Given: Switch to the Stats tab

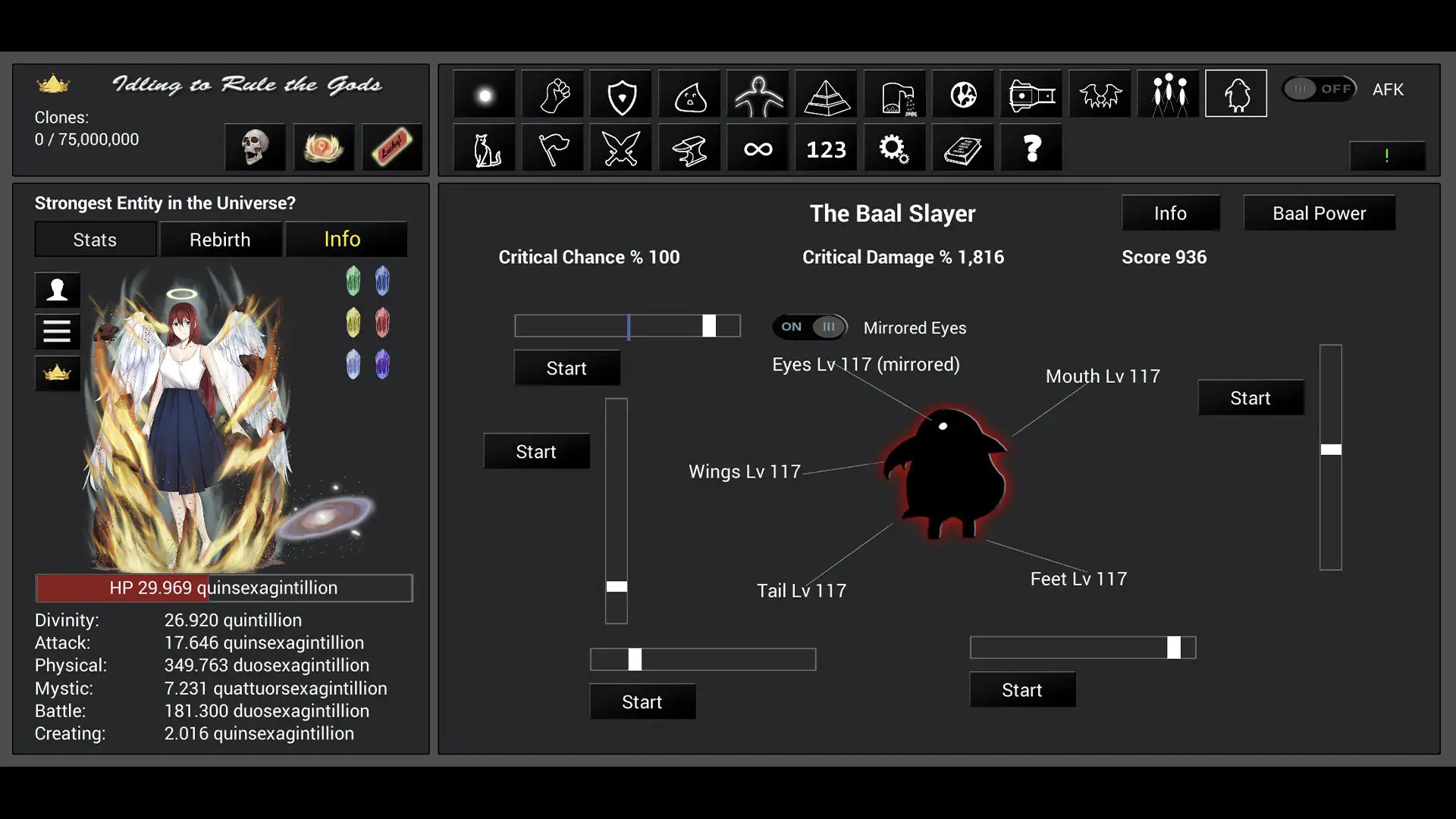Looking at the screenshot, I should point(95,240).
